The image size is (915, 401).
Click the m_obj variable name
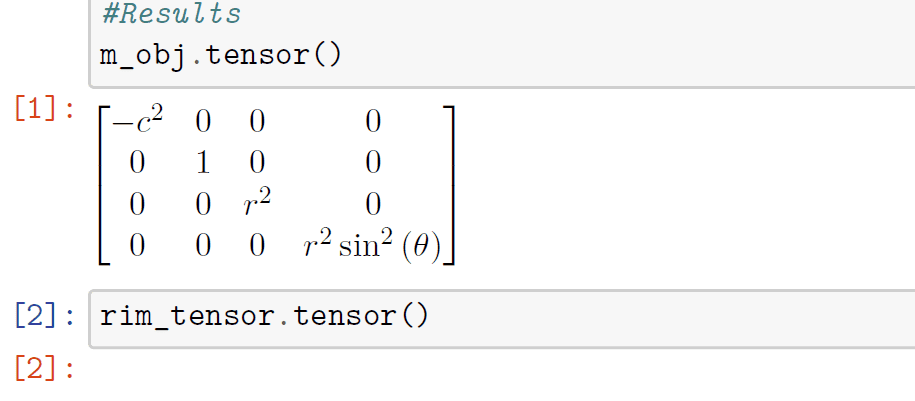point(143,57)
